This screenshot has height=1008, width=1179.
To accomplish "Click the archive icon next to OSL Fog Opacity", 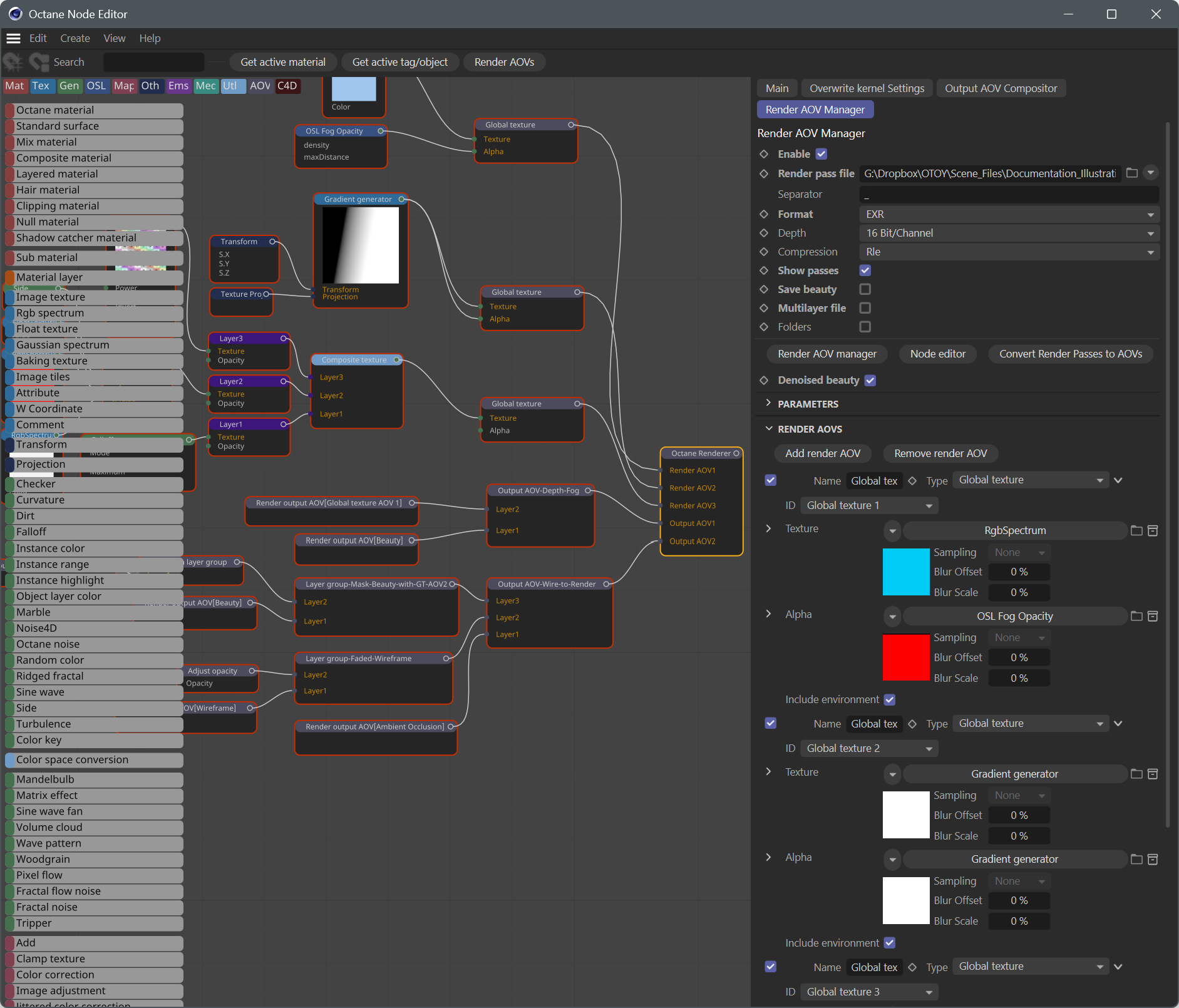I will coord(1153,617).
